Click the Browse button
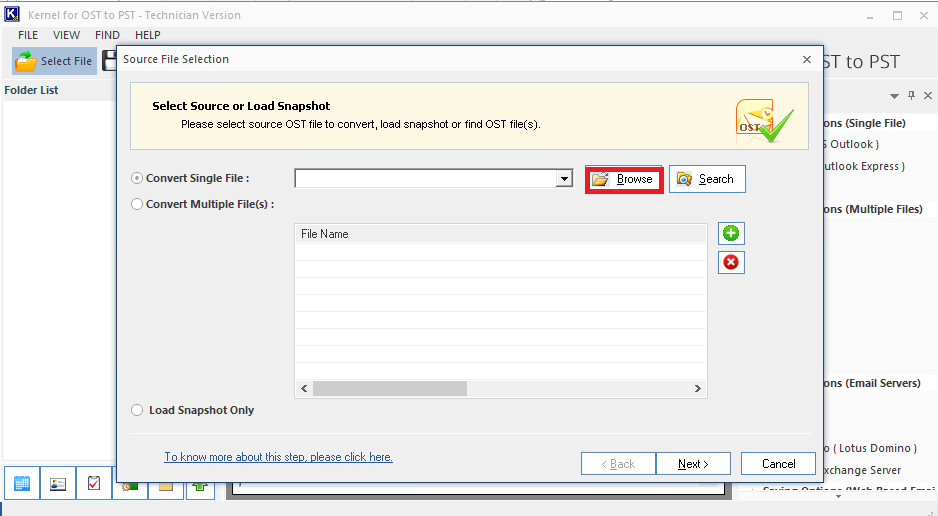The image size is (938, 516). pos(624,179)
